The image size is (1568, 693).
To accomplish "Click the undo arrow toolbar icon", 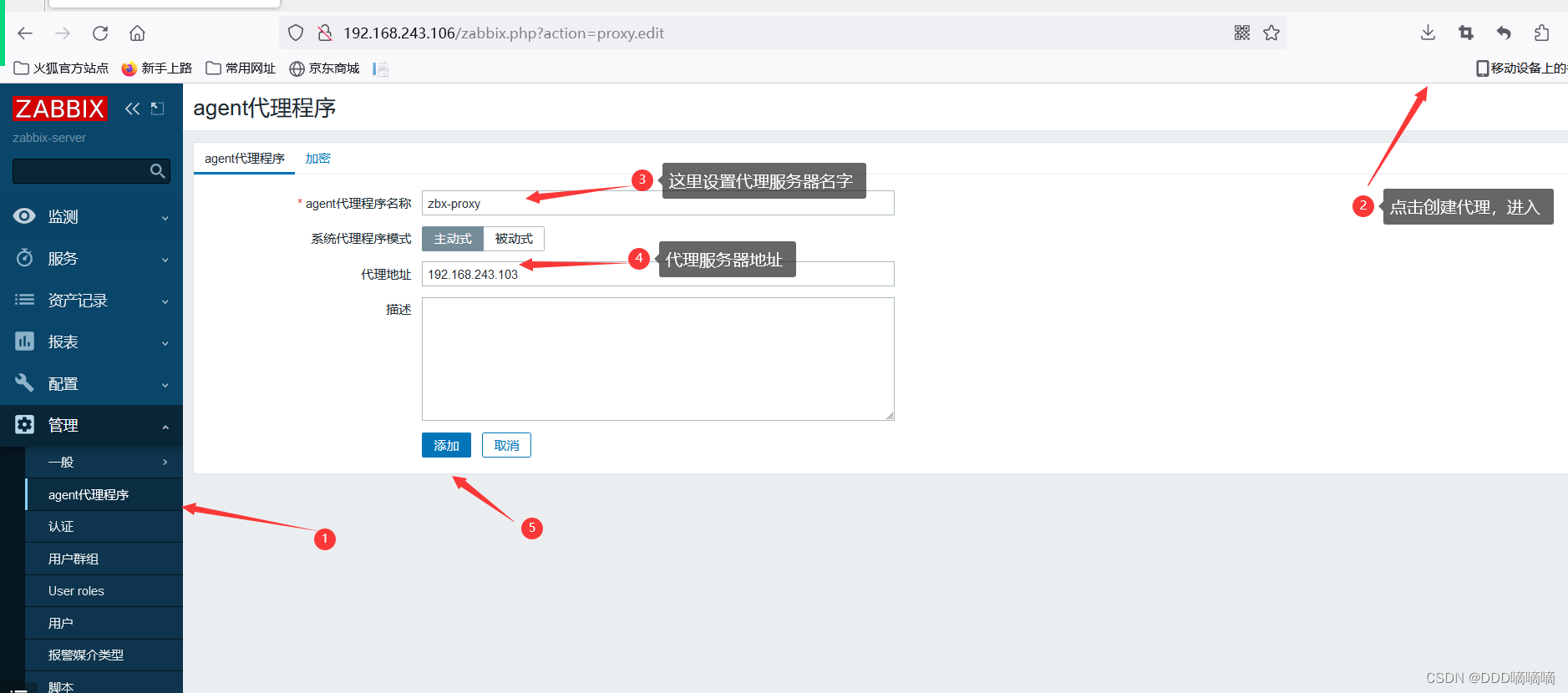I will coord(1504,33).
